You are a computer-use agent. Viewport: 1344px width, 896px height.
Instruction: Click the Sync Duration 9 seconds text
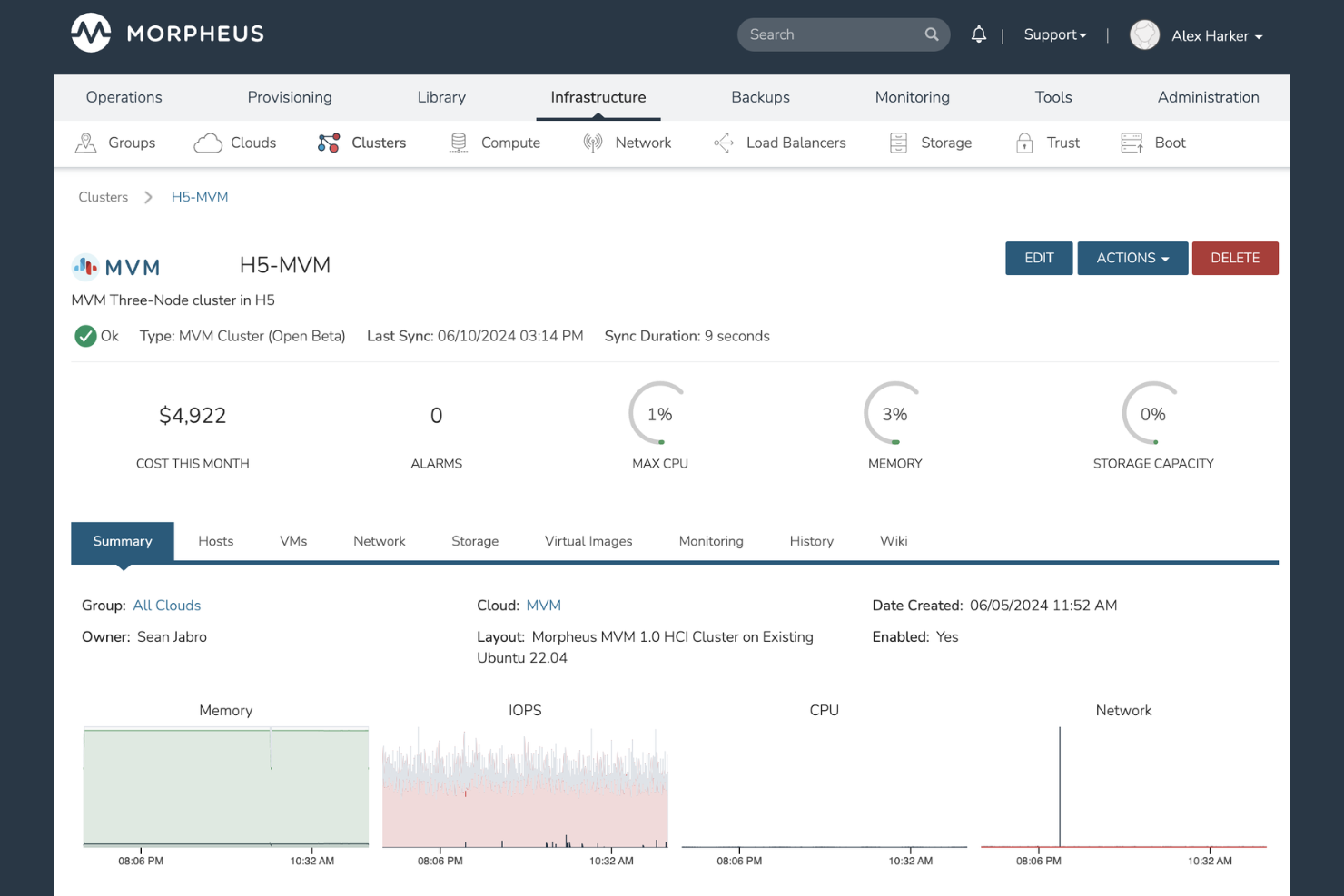(x=687, y=336)
